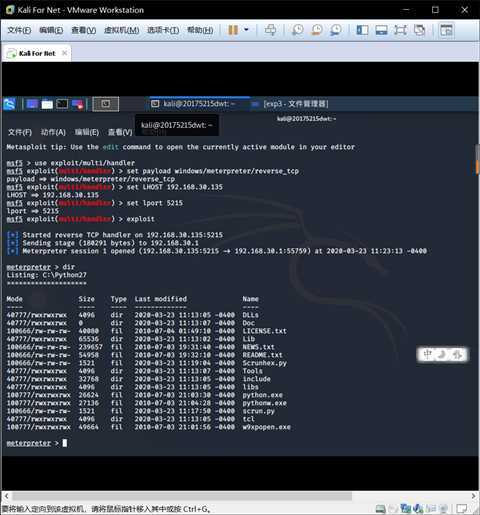Click the 简 simplified Chinese IME toggle
Screen dimensions: 480x515
click(457, 354)
